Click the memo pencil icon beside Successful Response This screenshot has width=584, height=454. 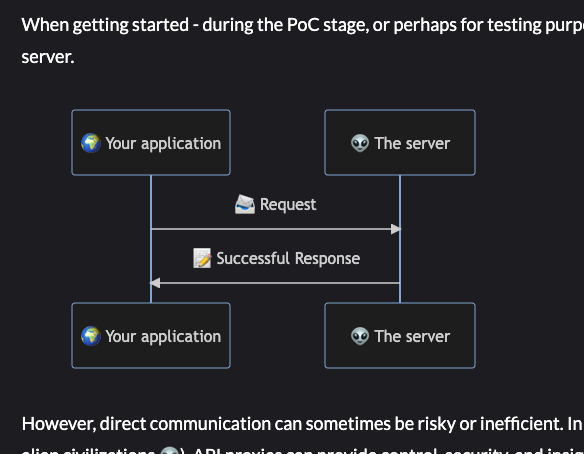coord(202,258)
